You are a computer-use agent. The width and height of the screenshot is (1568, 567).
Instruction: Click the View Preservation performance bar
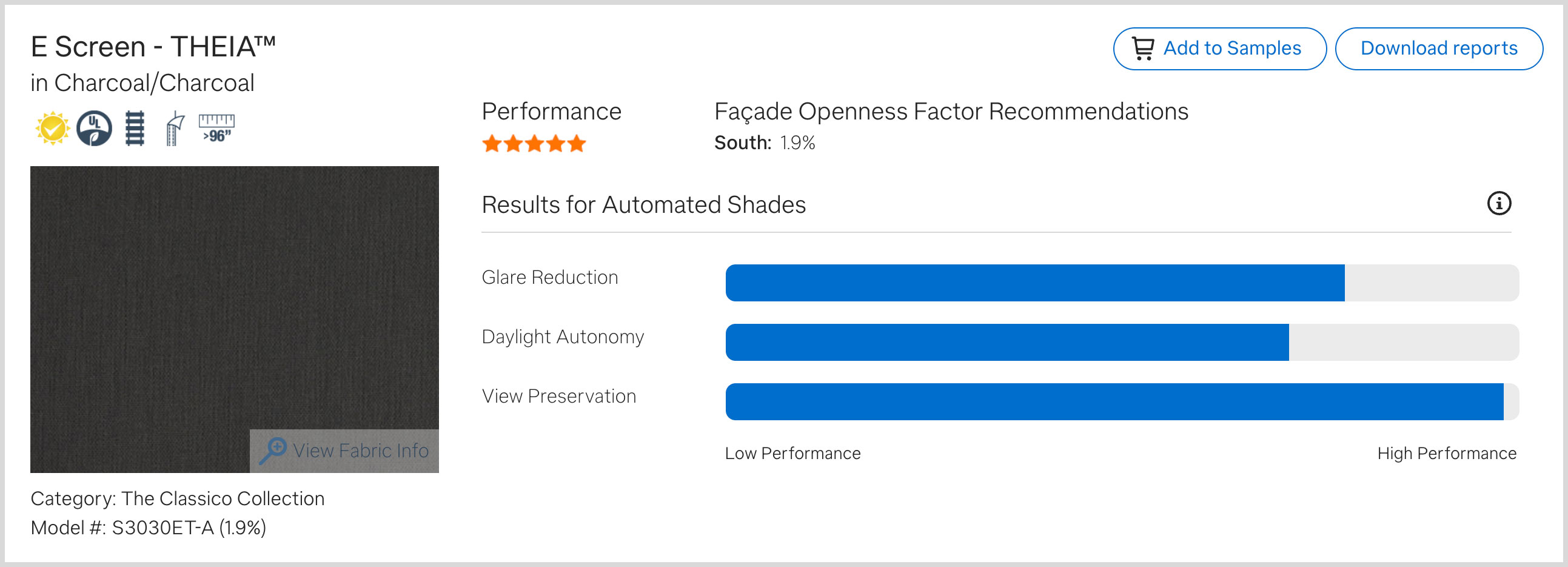tap(1122, 402)
